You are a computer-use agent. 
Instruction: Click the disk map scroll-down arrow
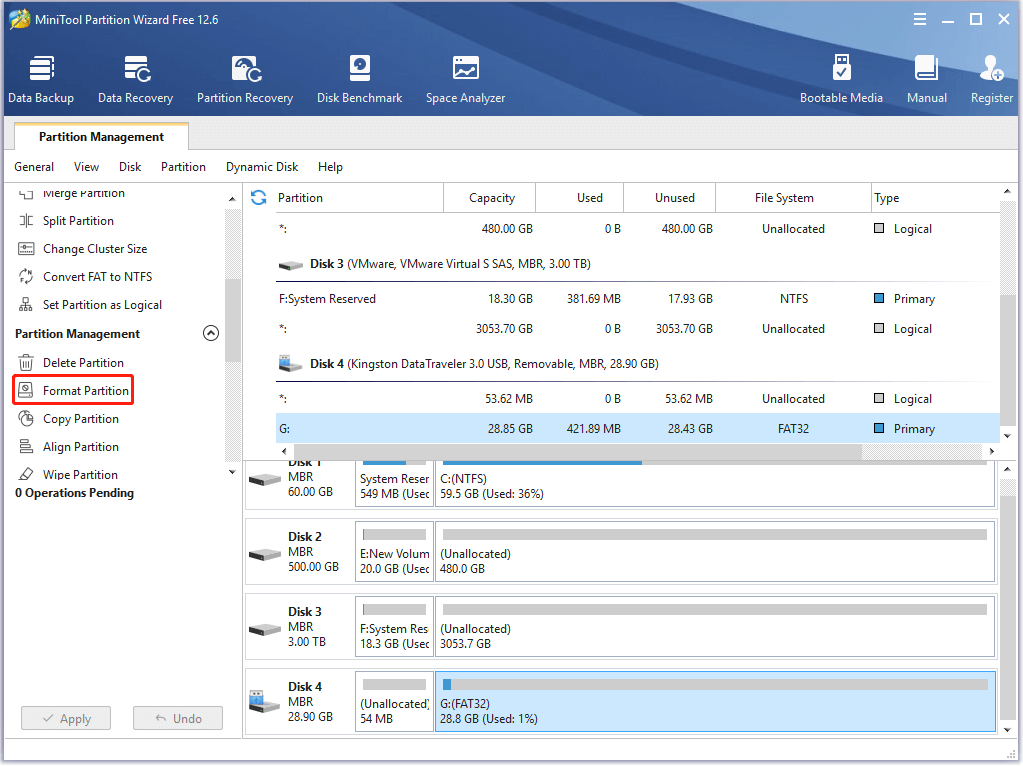pyautogui.click(x=1007, y=730)
